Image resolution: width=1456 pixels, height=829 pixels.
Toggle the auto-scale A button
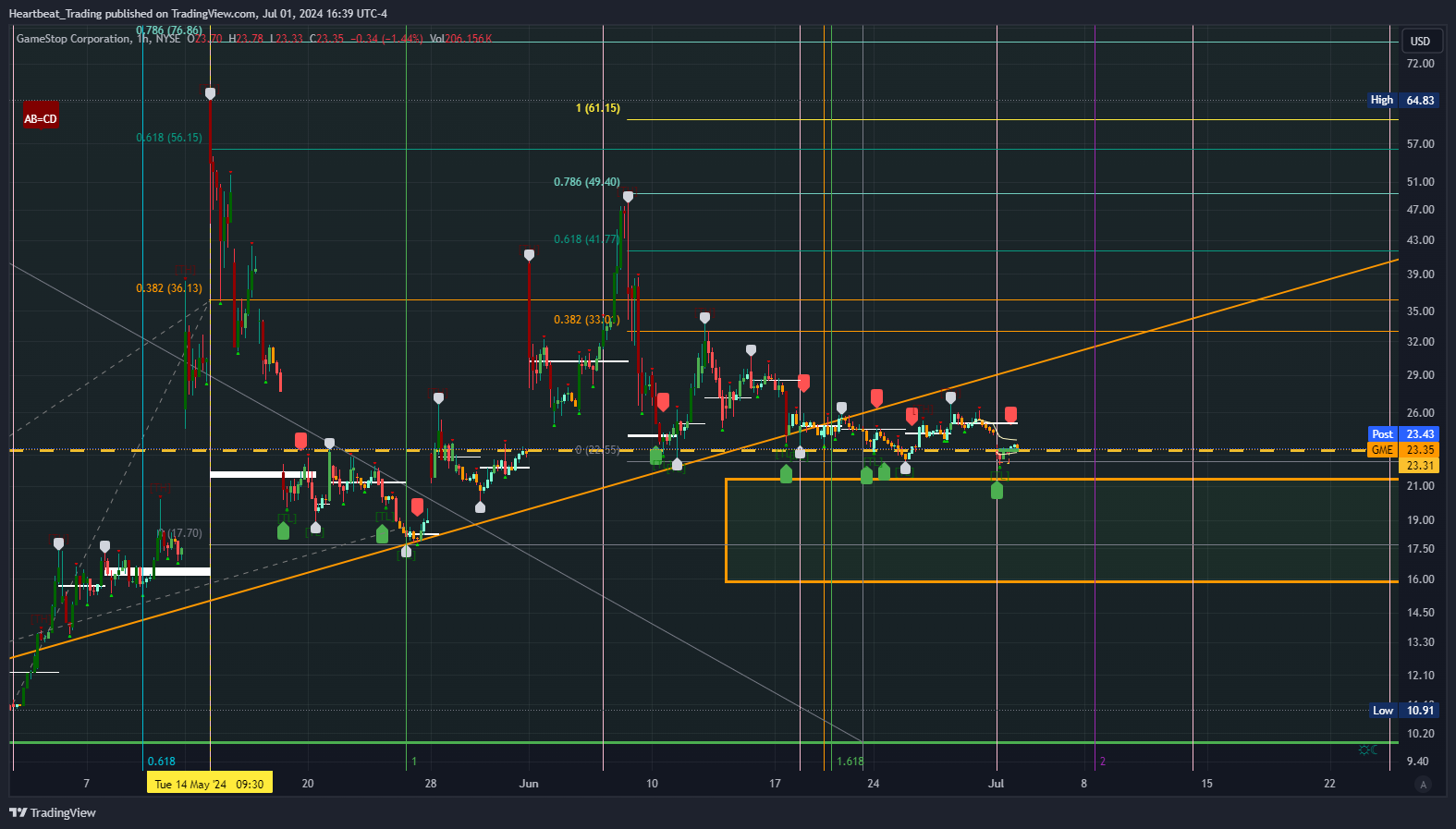(1424, 785)
